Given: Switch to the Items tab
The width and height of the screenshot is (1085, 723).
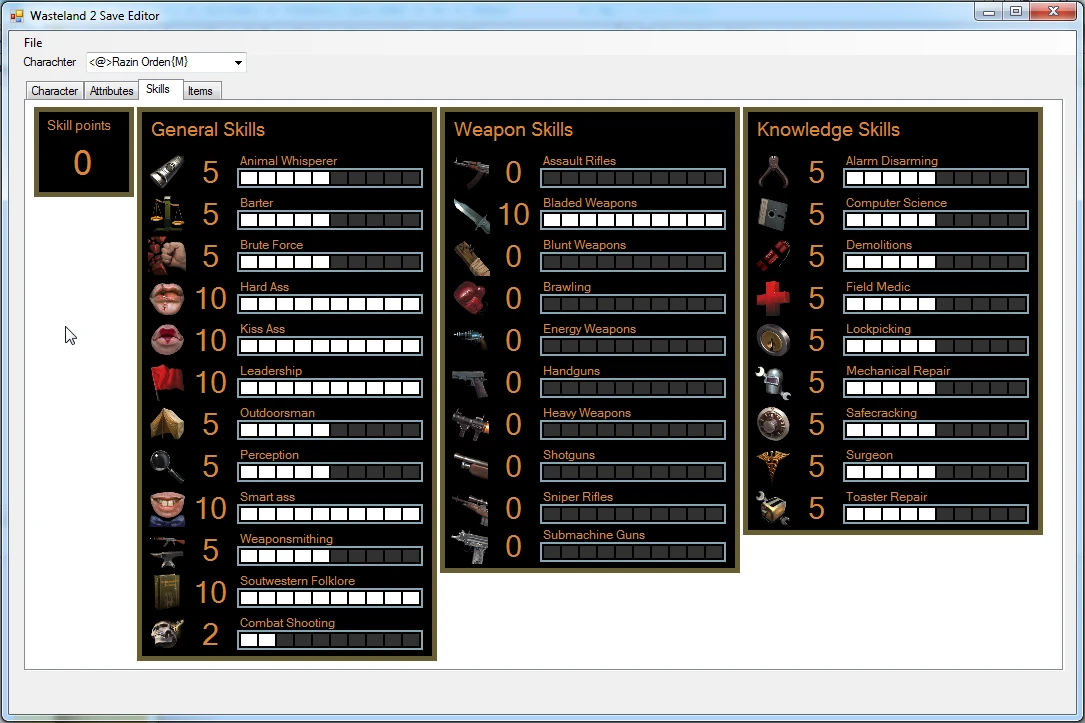Looking at the screenshot, I should coord(200,91).
